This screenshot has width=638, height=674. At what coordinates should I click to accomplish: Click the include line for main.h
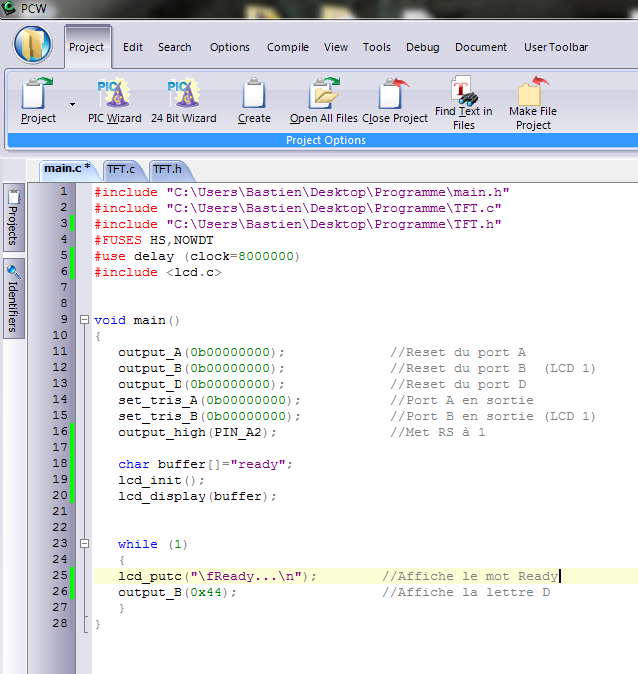tap(302, 192)
